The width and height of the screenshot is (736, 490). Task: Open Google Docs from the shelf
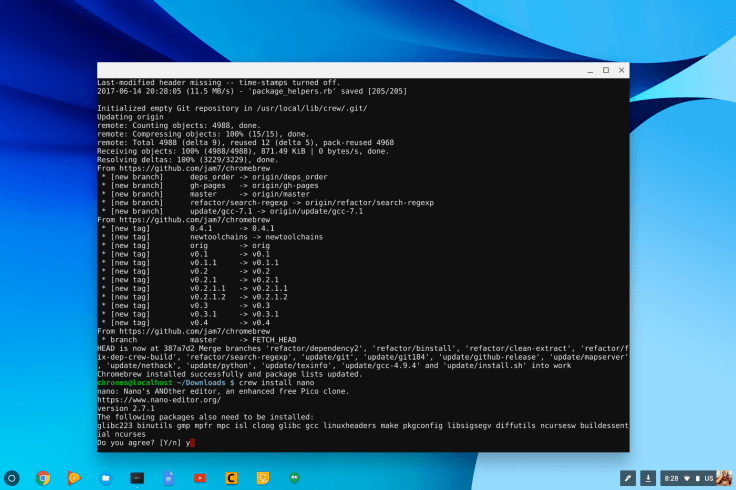[168, 478]
